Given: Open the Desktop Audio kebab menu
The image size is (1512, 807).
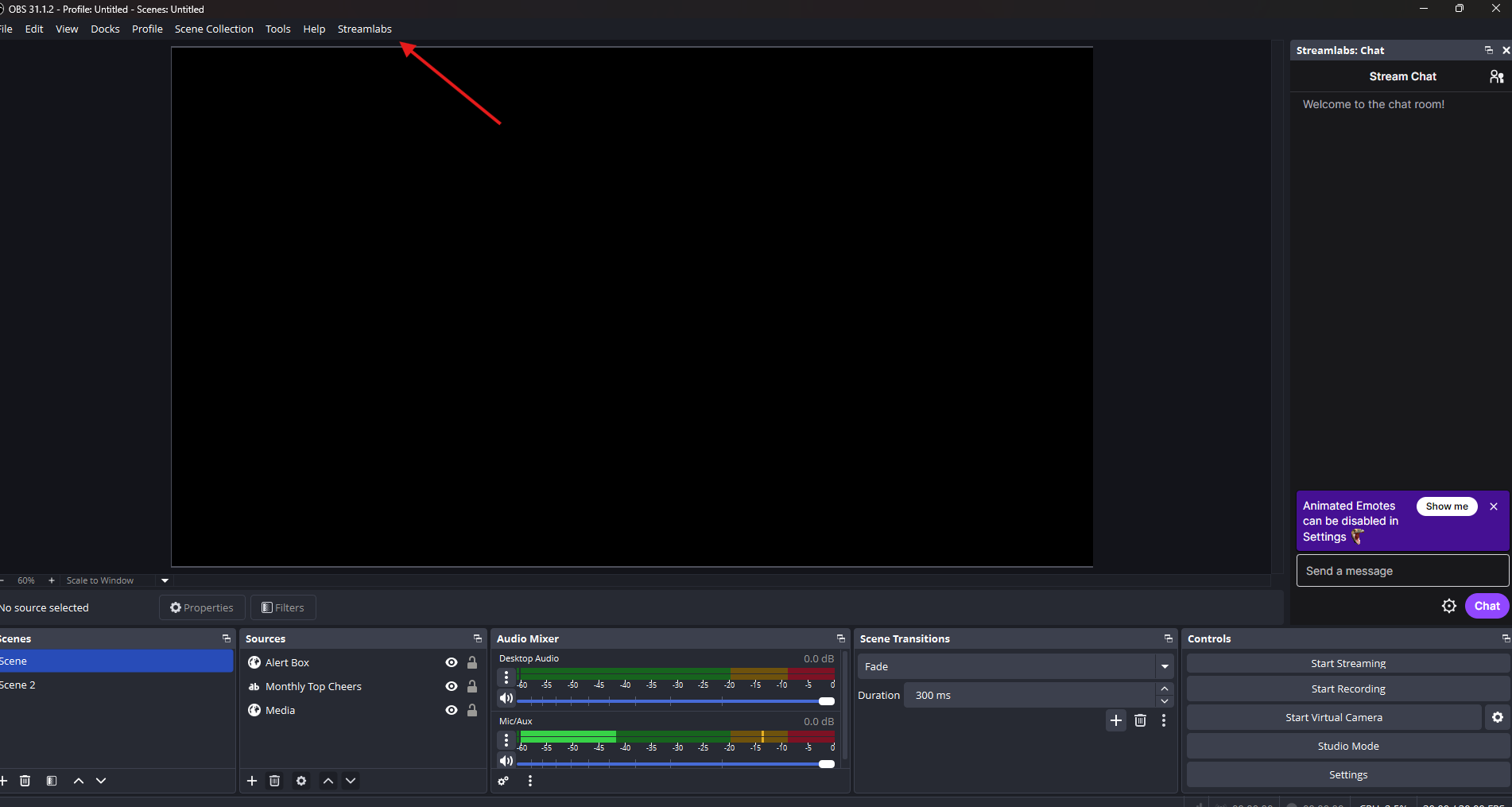Looking at the screenshot, I should click(506, 677).
